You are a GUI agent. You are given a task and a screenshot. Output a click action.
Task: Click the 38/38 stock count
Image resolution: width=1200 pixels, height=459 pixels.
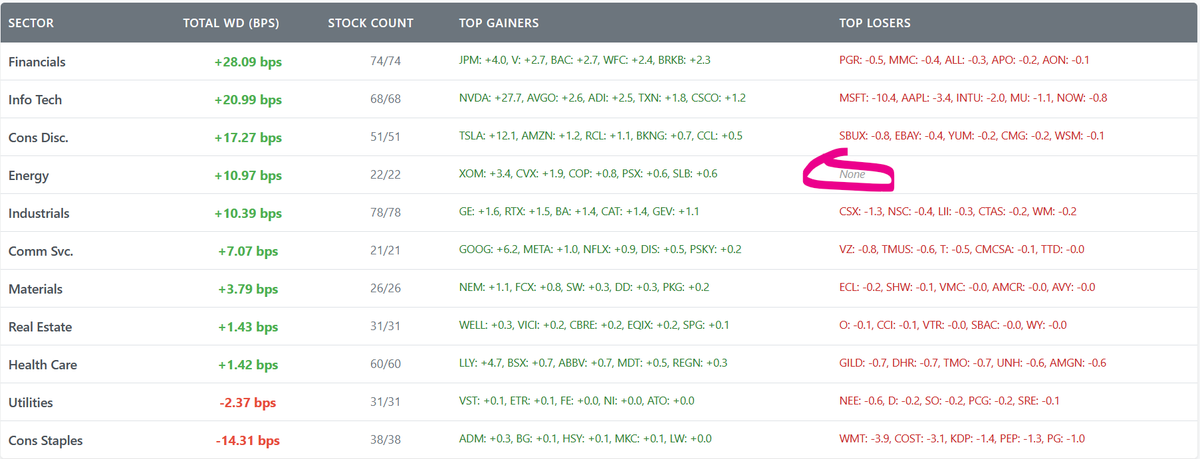385,440
